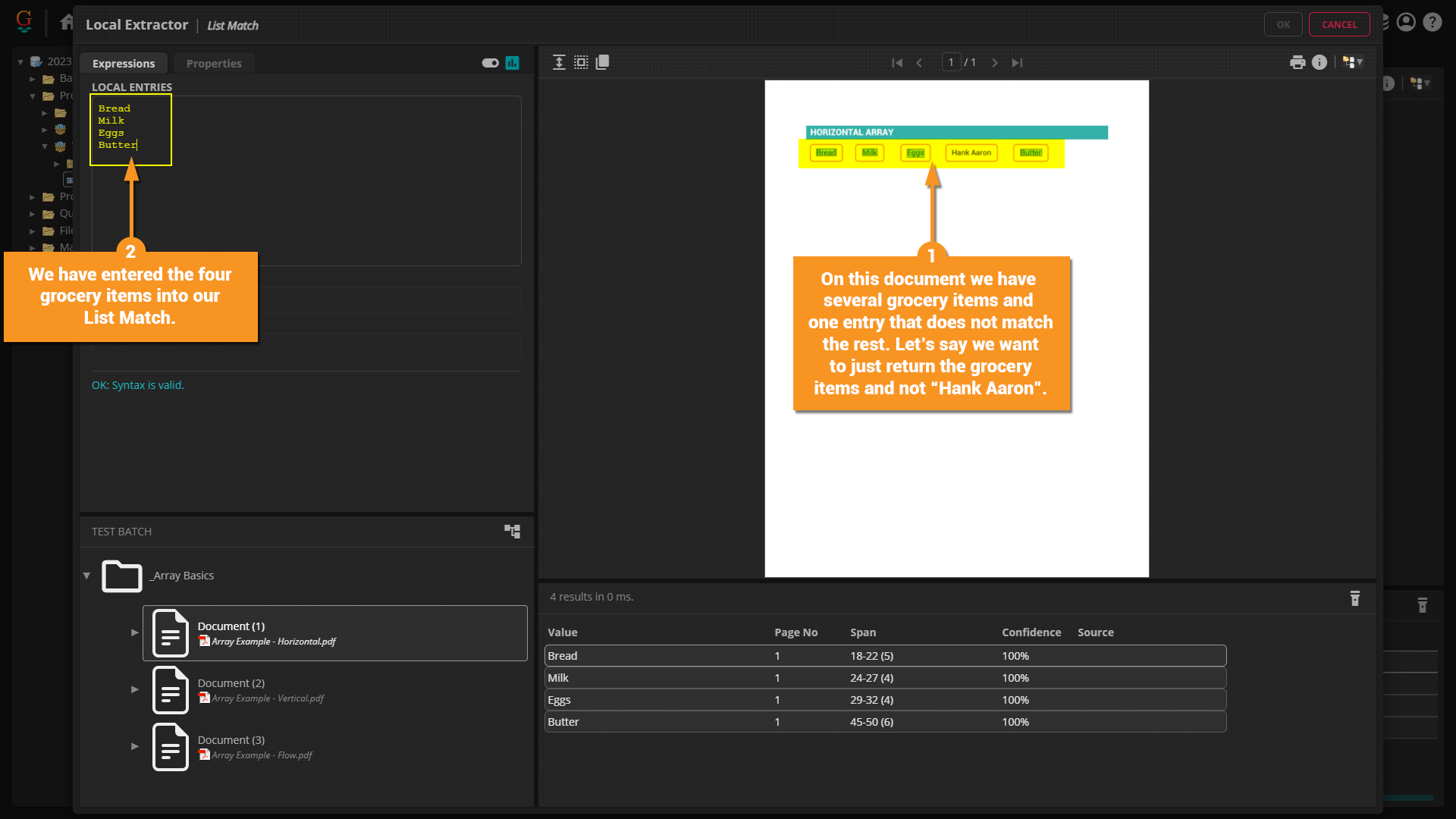Expand Document (3) in the test batch
Screen dimensions: 1456x819
click(135, 746)
